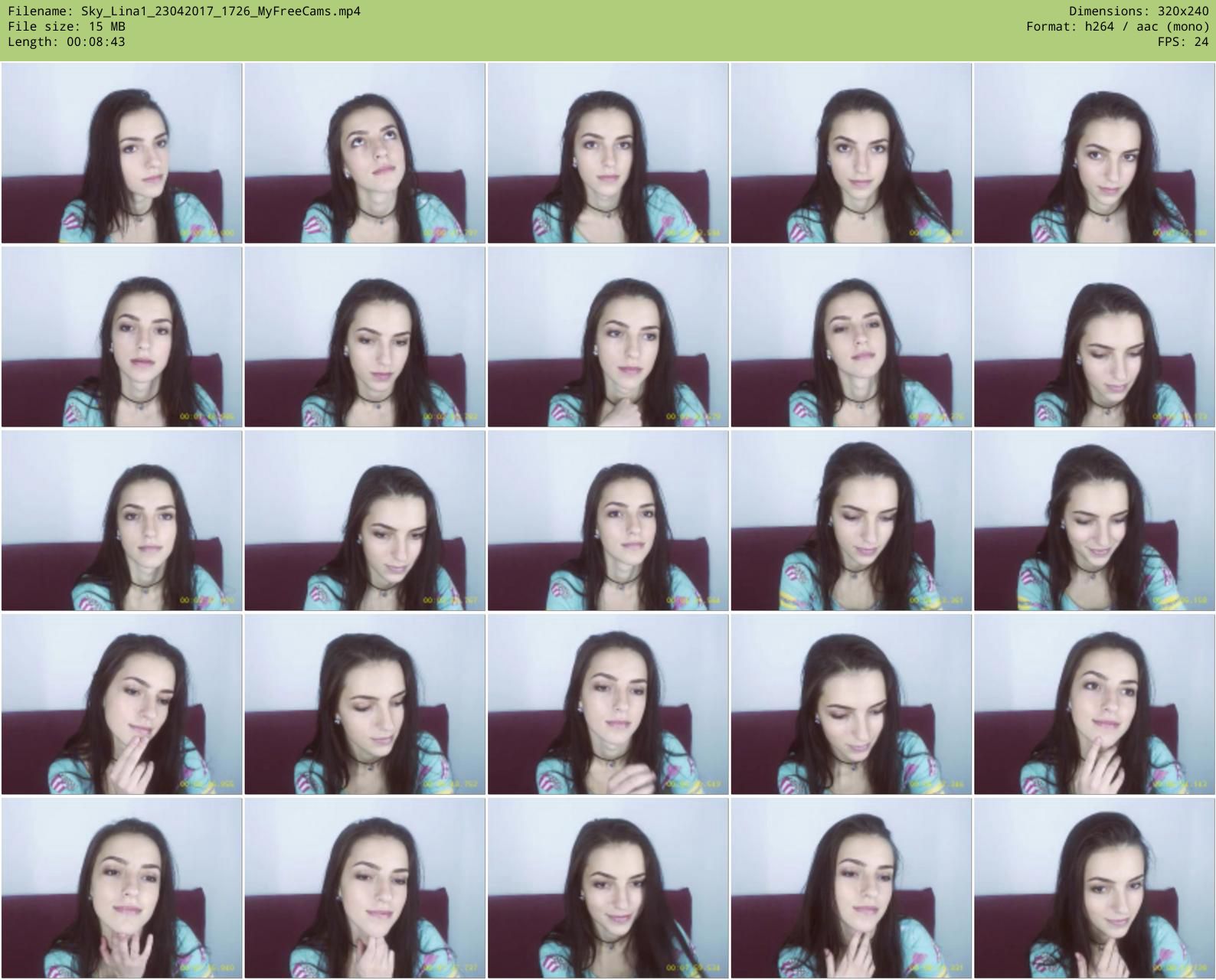The height and width of the screenshot is (980, 1216).
Task: Click the fifth thumbnail in row three
Action: point(1094,521)
